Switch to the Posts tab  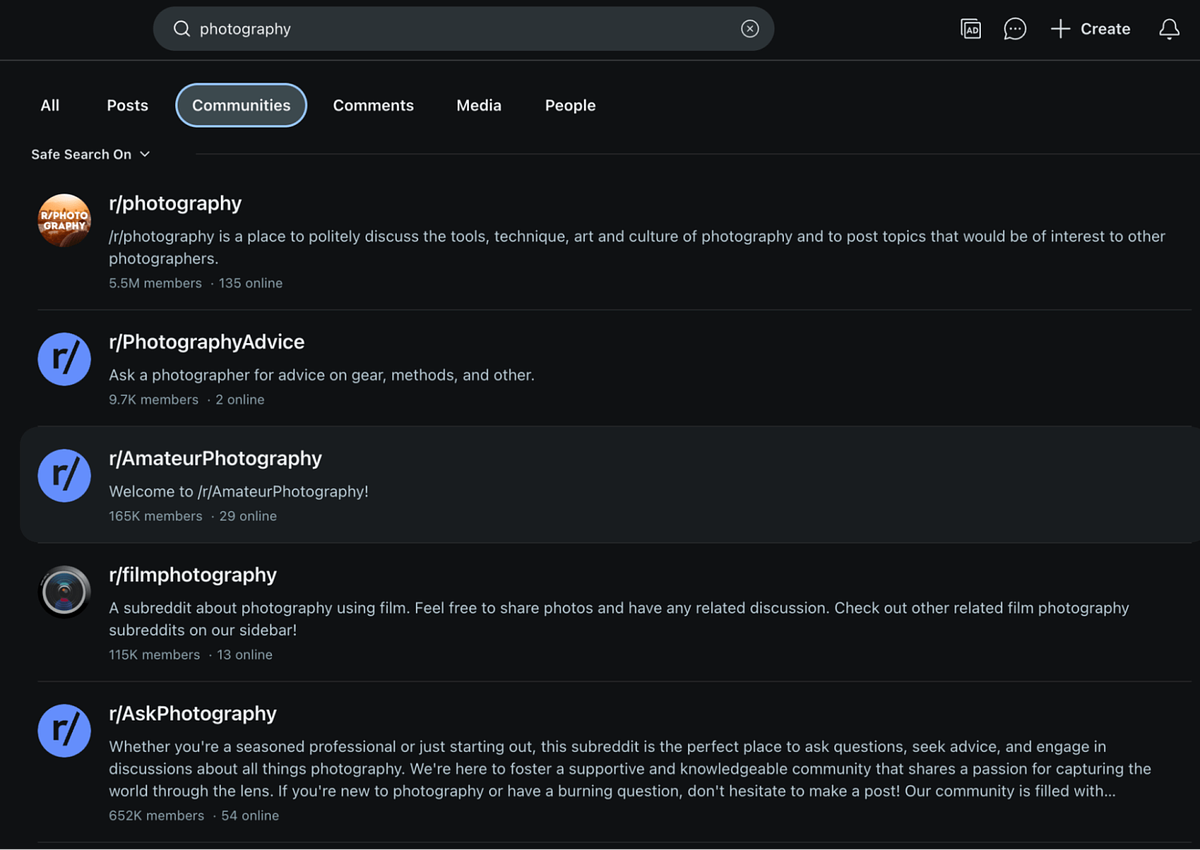click(127, 105)
